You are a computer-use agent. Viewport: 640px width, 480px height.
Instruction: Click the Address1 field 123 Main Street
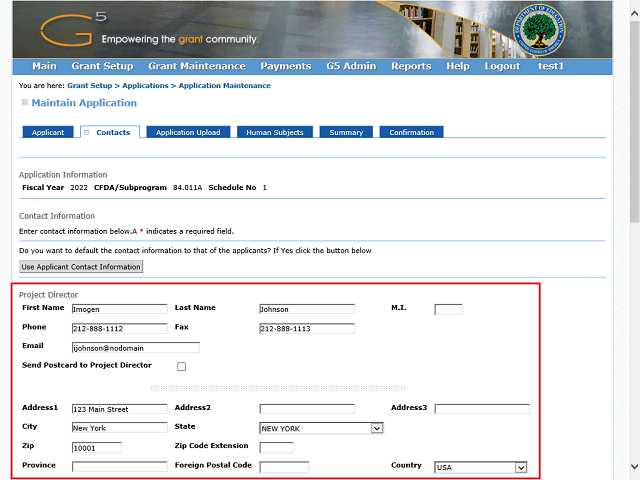pos(120,409)
